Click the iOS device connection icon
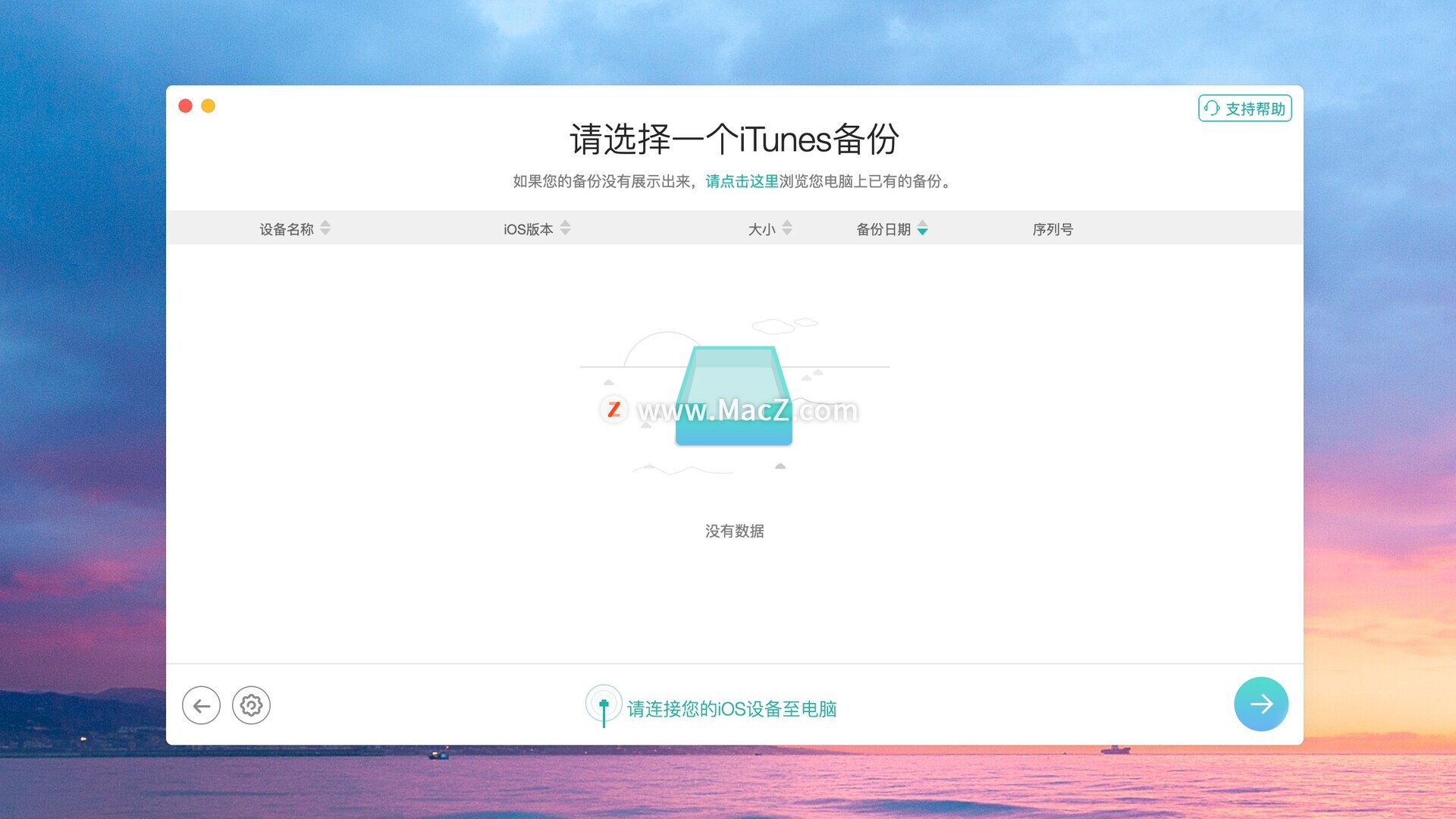1456x819 pixels. 604,706
